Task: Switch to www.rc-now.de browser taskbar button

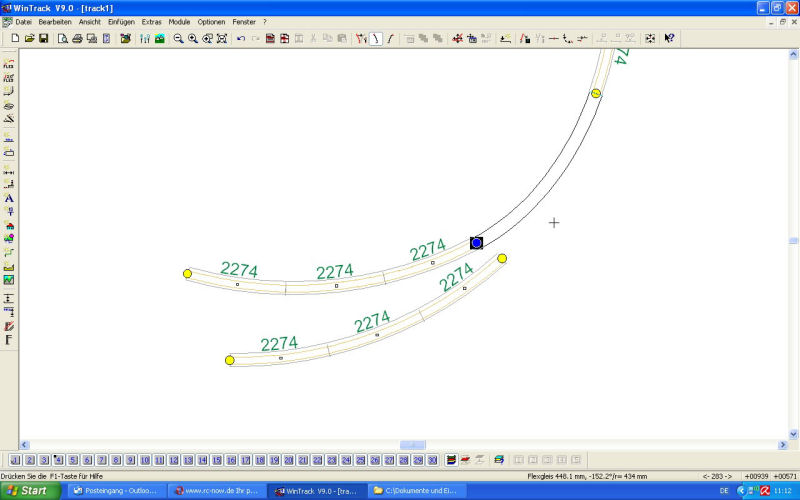Action: tap(217, 491)
